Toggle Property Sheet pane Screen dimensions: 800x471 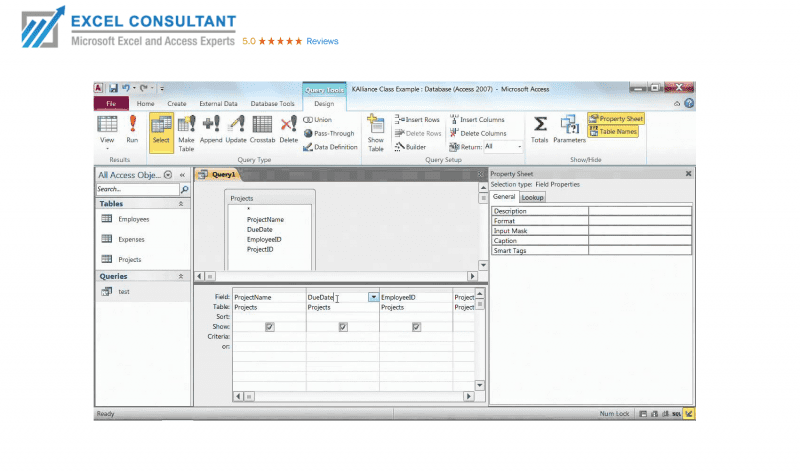tap(616, 118)
